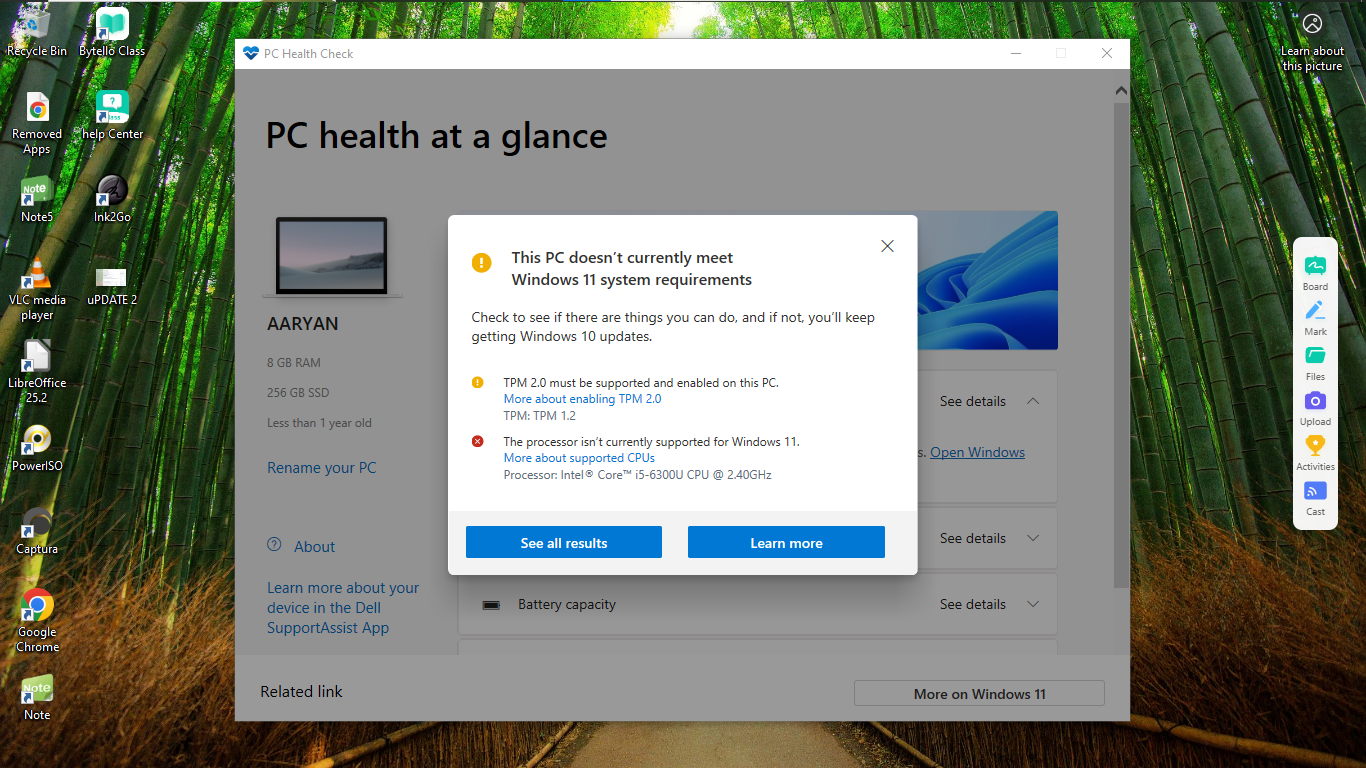Expand Battery capacity See details

(x=989, y=604)
